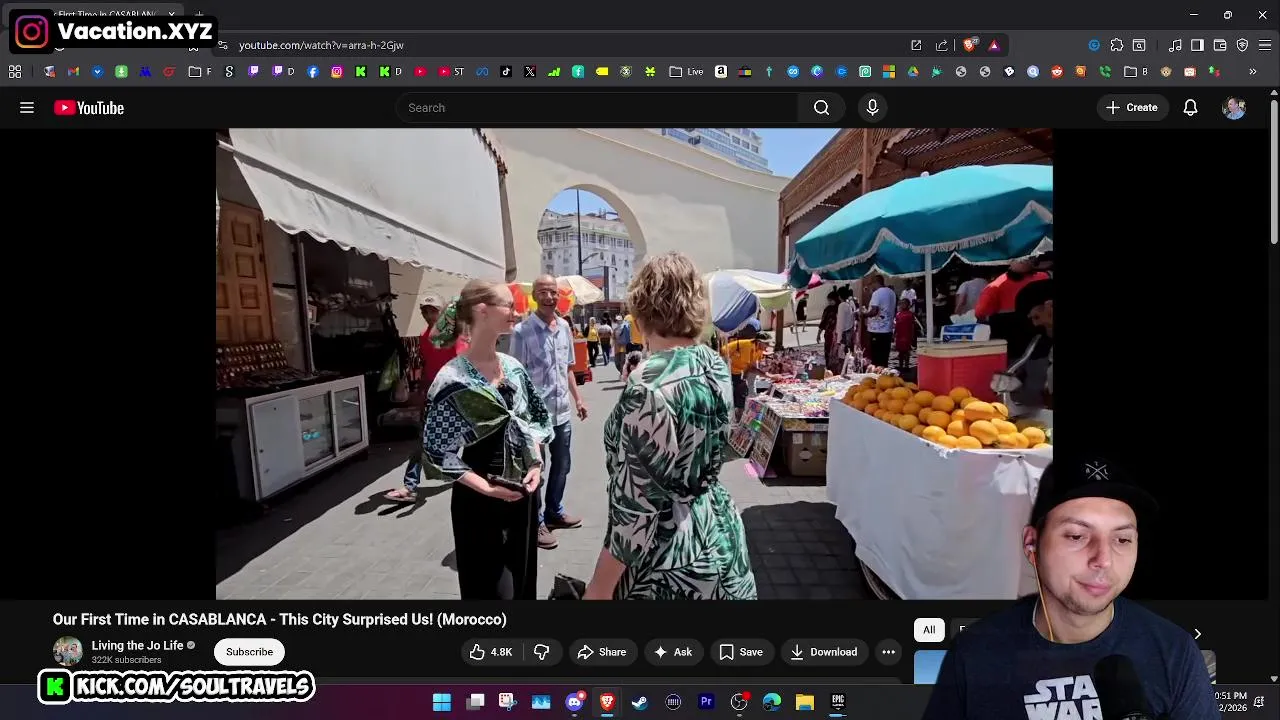1280x720 pixels.
Task: Click the Brave Rewards triangle icon
Action: [994, 45]
